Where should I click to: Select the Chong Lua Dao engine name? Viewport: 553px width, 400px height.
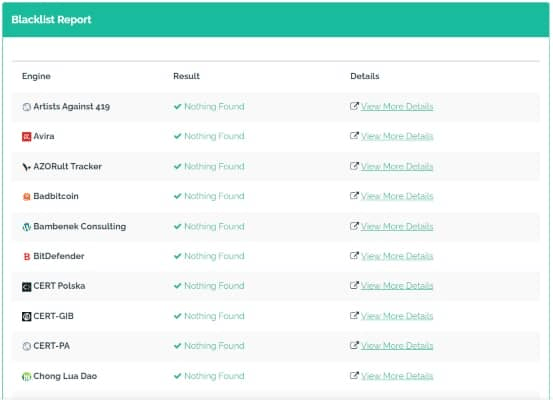pyautogui.click(x=65, y=376)
